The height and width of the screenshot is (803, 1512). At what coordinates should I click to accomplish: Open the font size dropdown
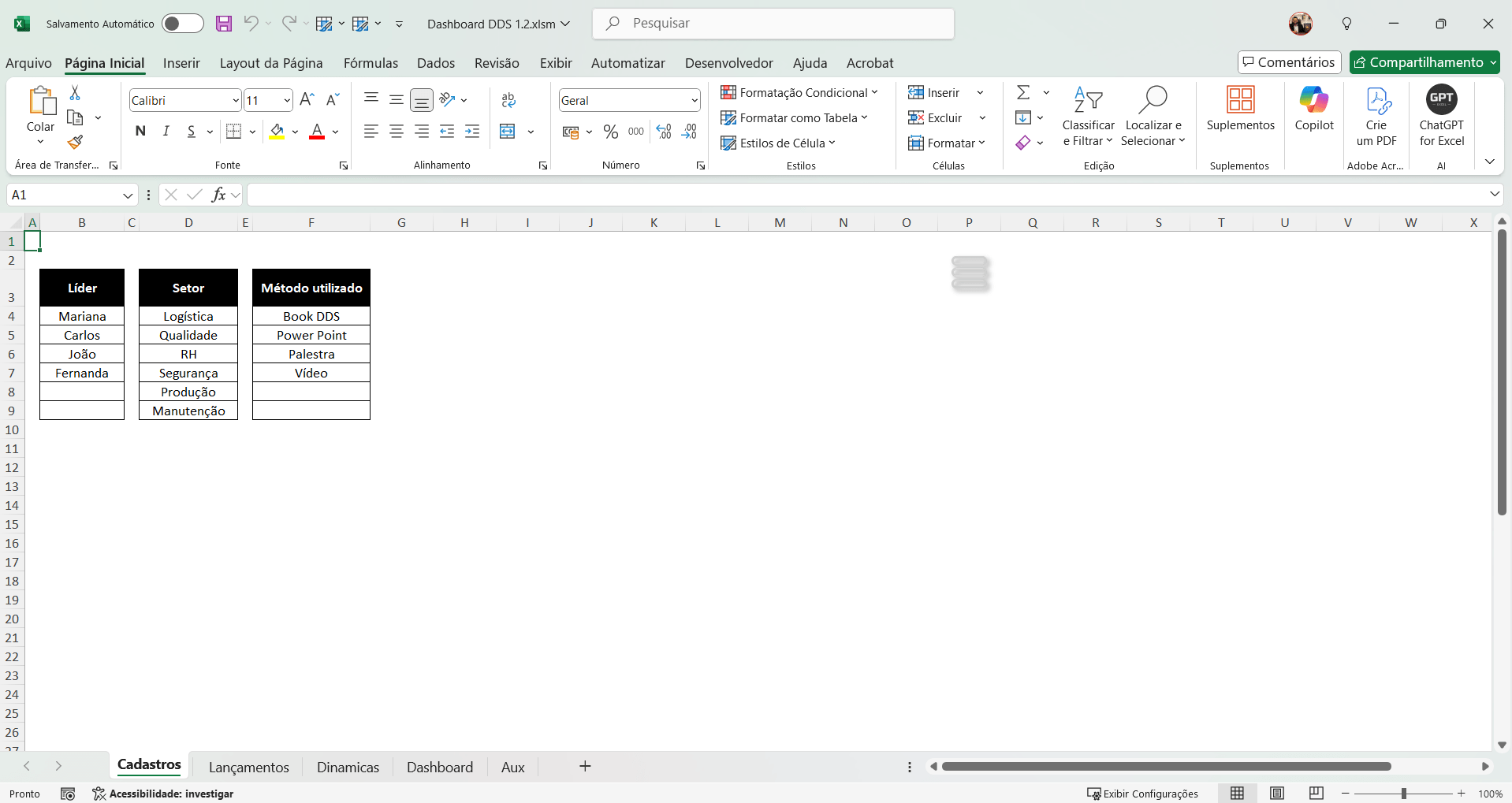tap(287, 100)
